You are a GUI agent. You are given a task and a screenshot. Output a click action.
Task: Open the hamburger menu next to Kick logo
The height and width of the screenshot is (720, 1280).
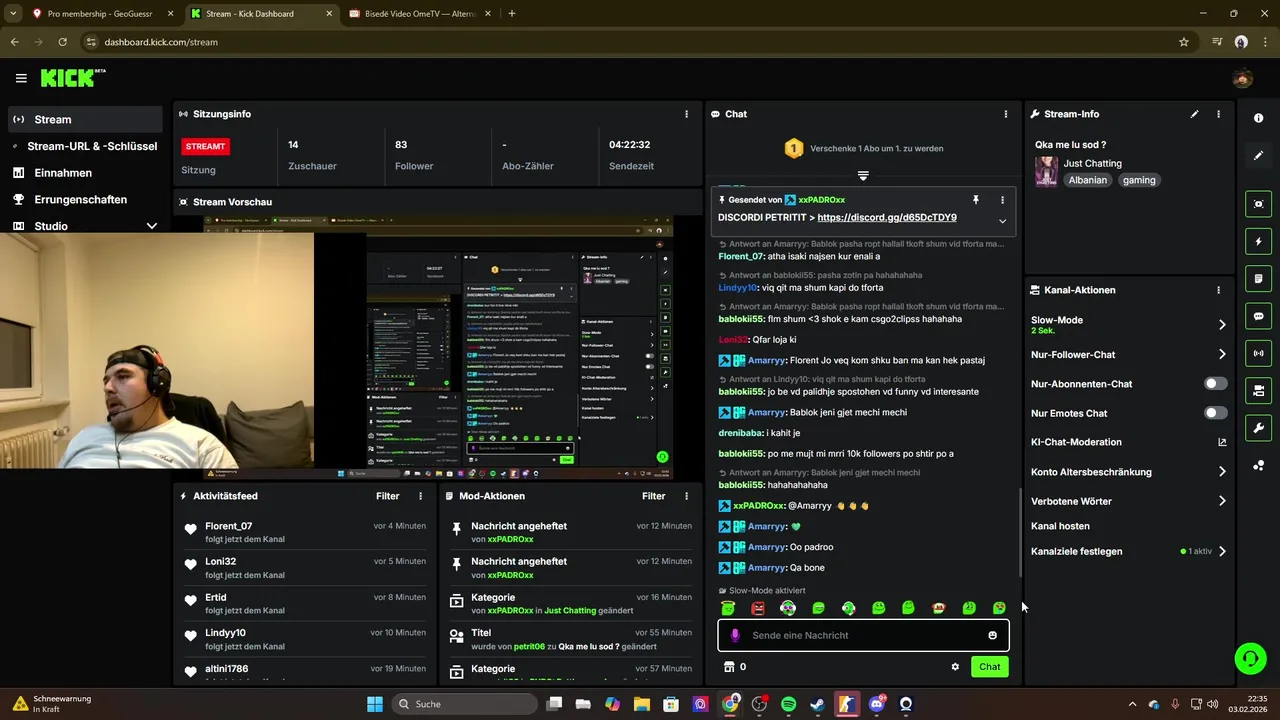[21, 78]
